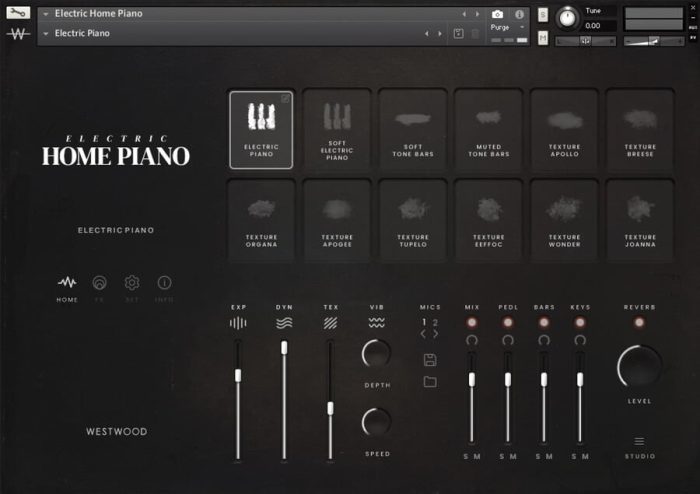Open the SET settings tab

coord(132,289)
